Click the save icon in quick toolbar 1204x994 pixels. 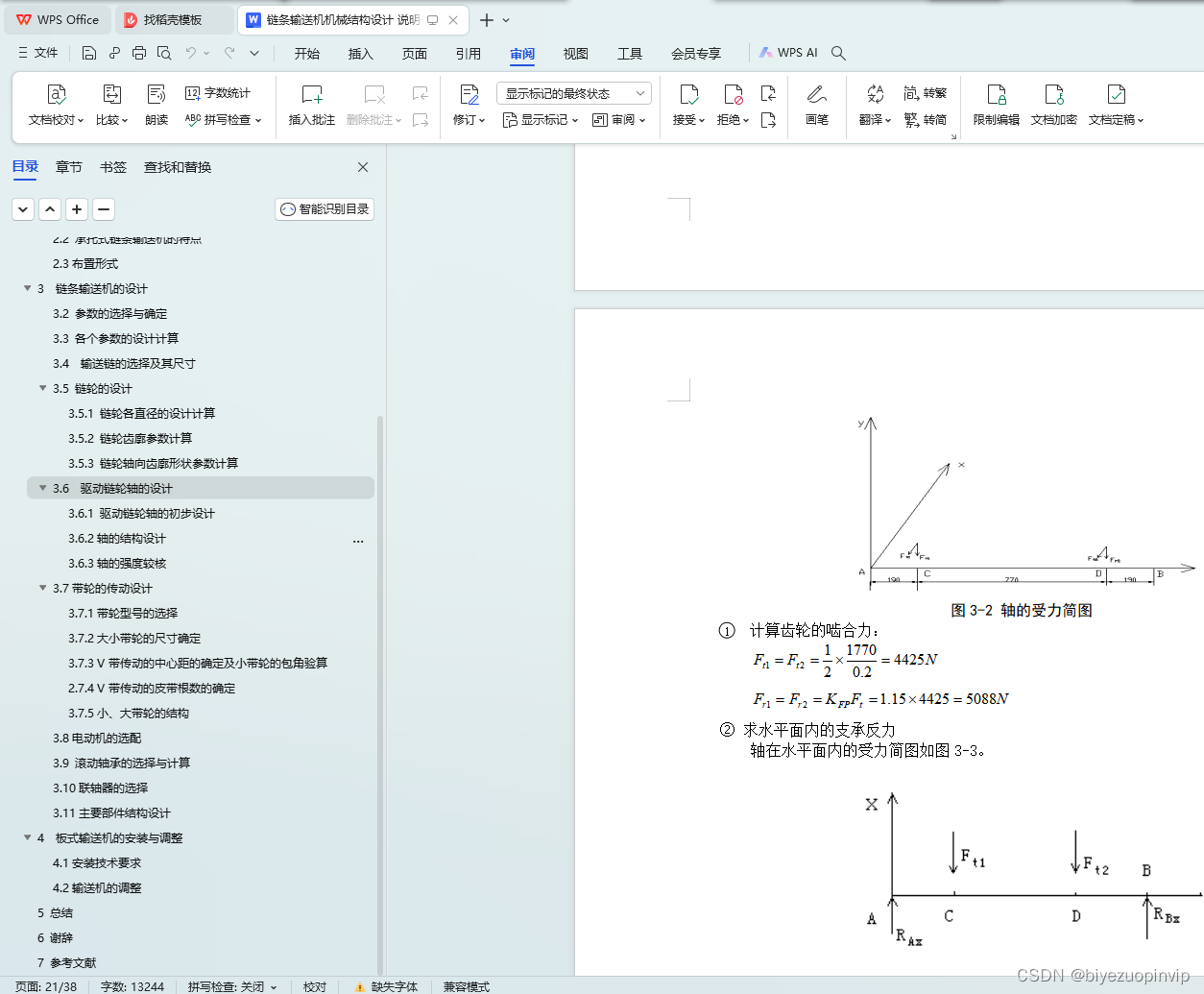89,53
